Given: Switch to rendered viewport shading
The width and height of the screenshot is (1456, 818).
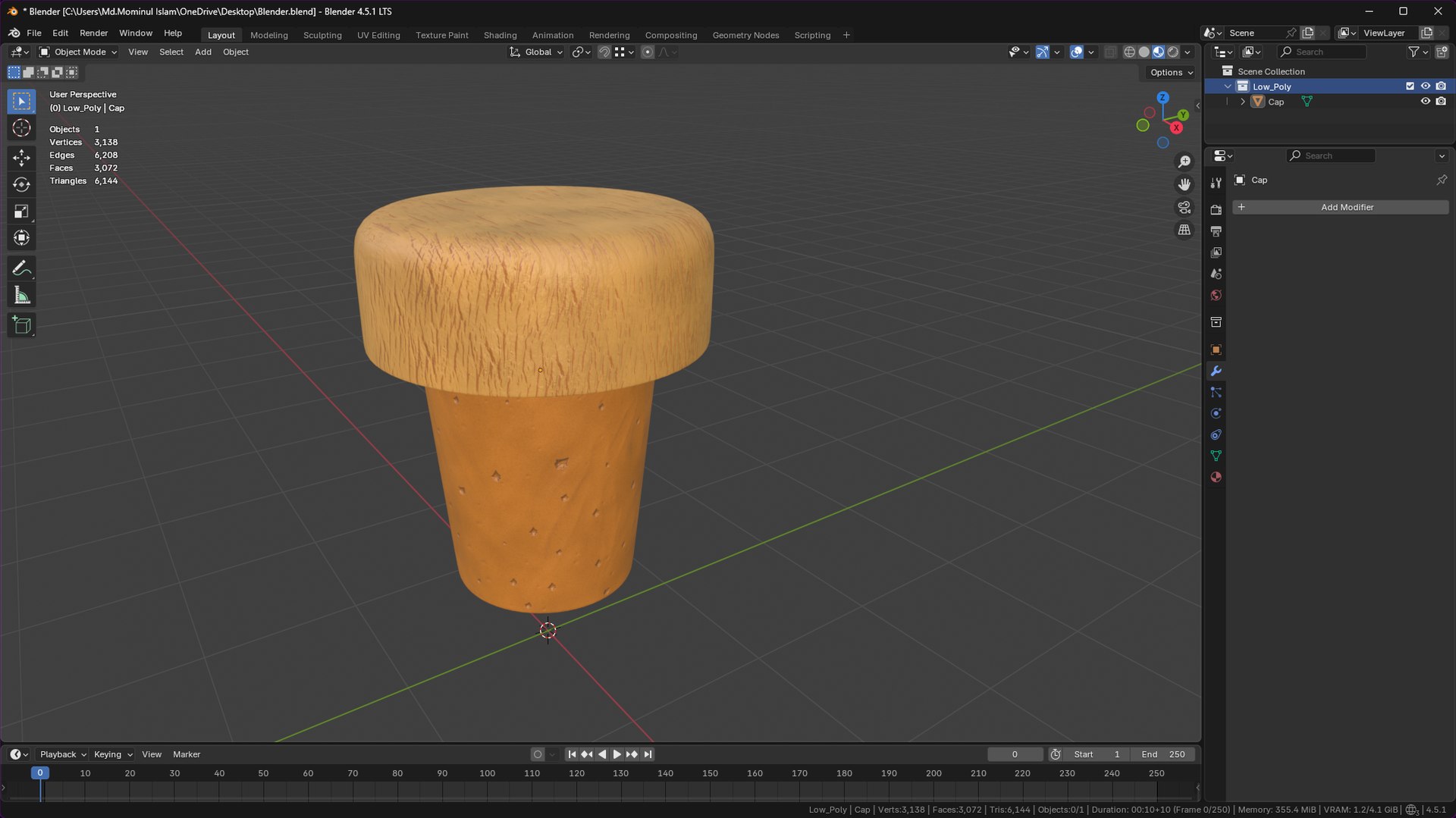Looking at the screenshot, I should 1173,52.
